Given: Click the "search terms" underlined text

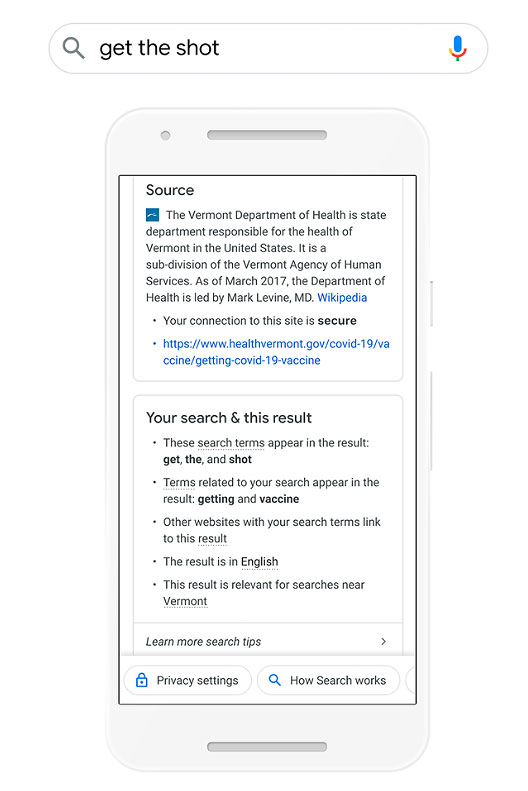Looking at the screenshot, I should point(231,443).
